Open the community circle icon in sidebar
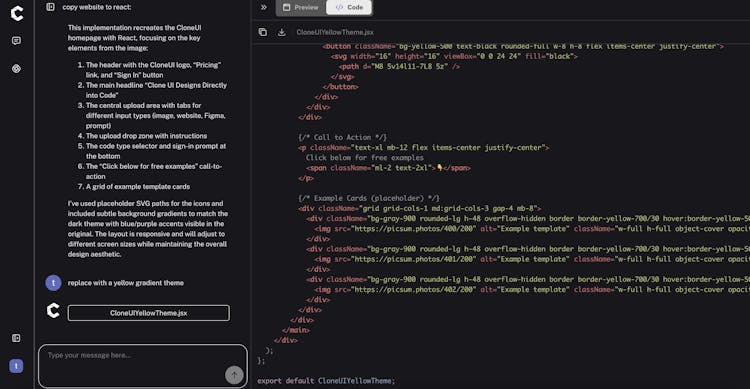Viewport: 750px width, 389px height. click(x=16, y=69)
